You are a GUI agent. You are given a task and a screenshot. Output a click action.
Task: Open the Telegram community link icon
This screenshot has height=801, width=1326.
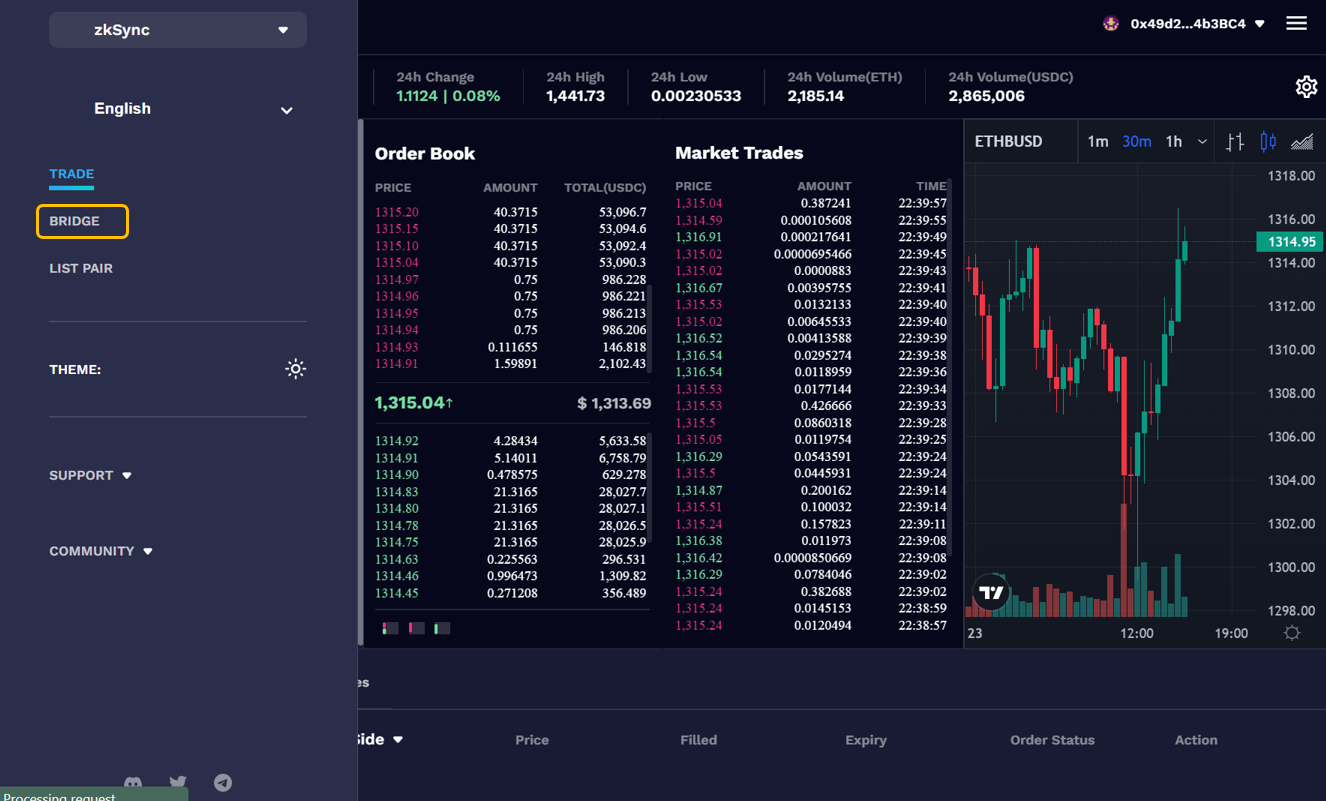[x=223, y=783]
